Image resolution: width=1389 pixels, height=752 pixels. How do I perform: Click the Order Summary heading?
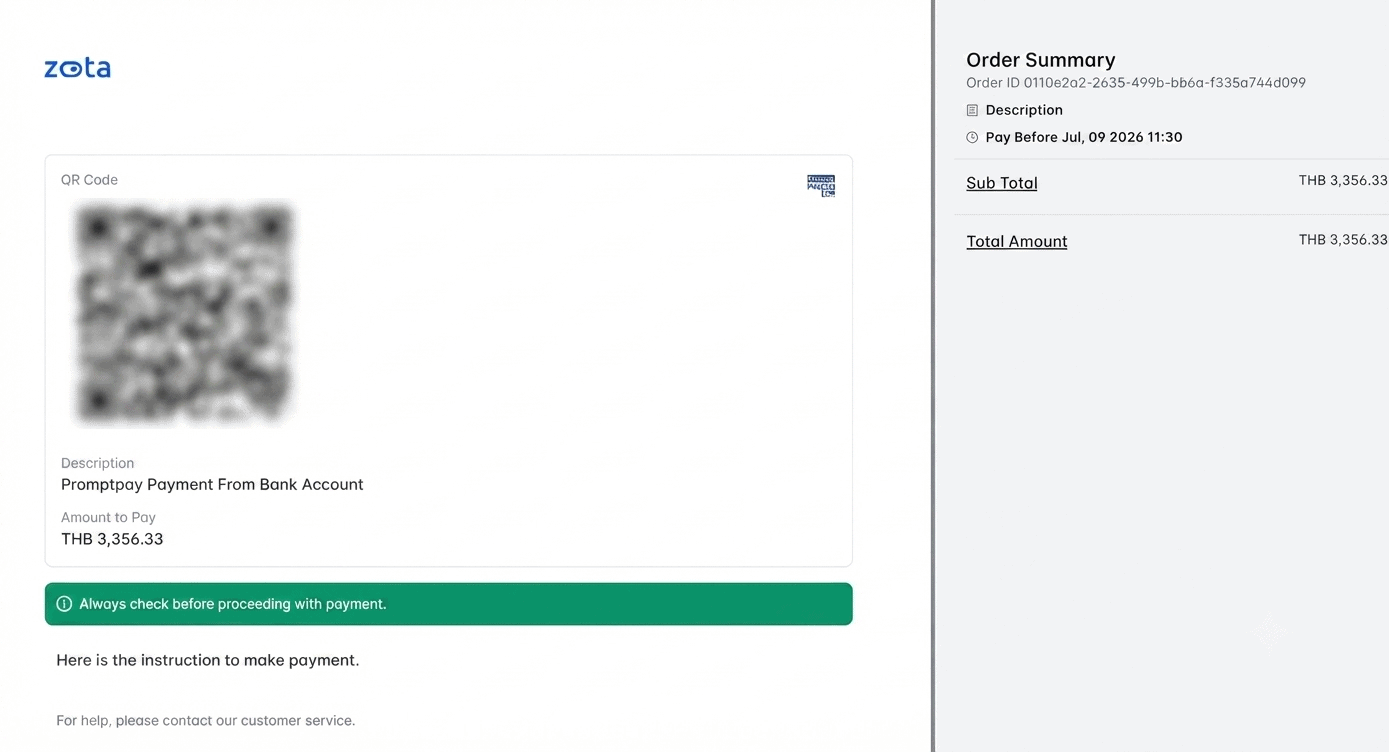point(1041,60)
